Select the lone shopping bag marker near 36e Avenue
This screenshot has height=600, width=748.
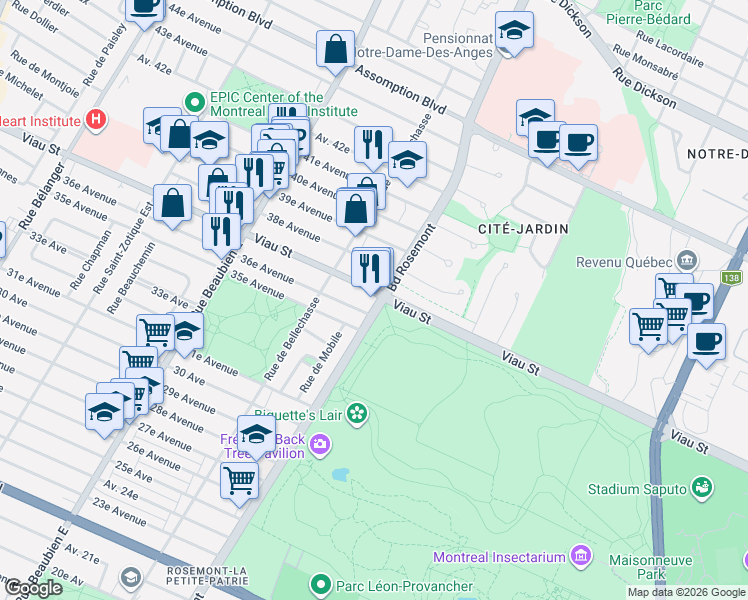tap(172, 204)
